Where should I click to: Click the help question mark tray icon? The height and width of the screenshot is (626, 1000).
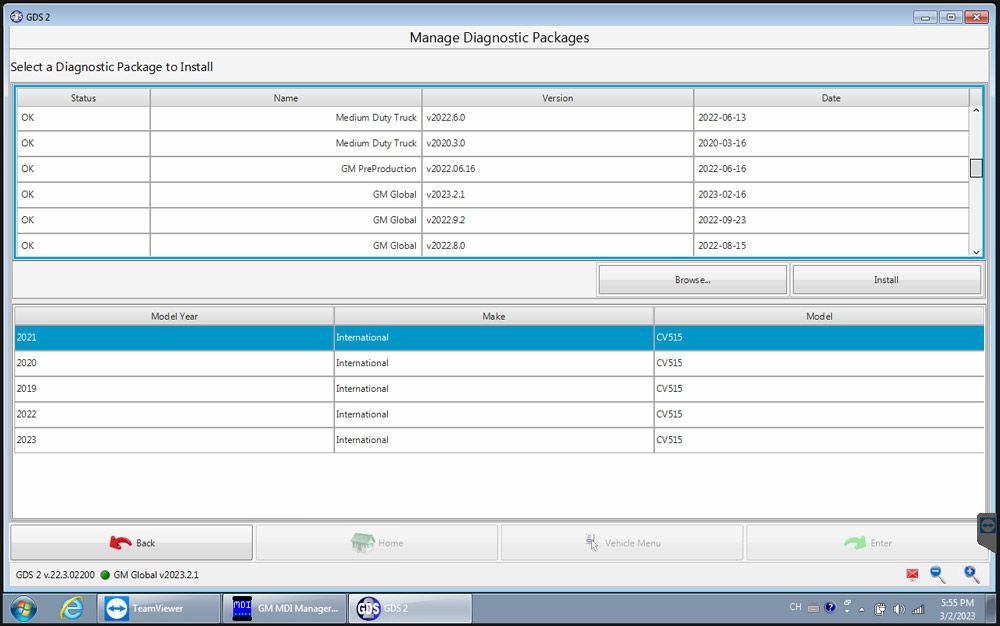830,608
